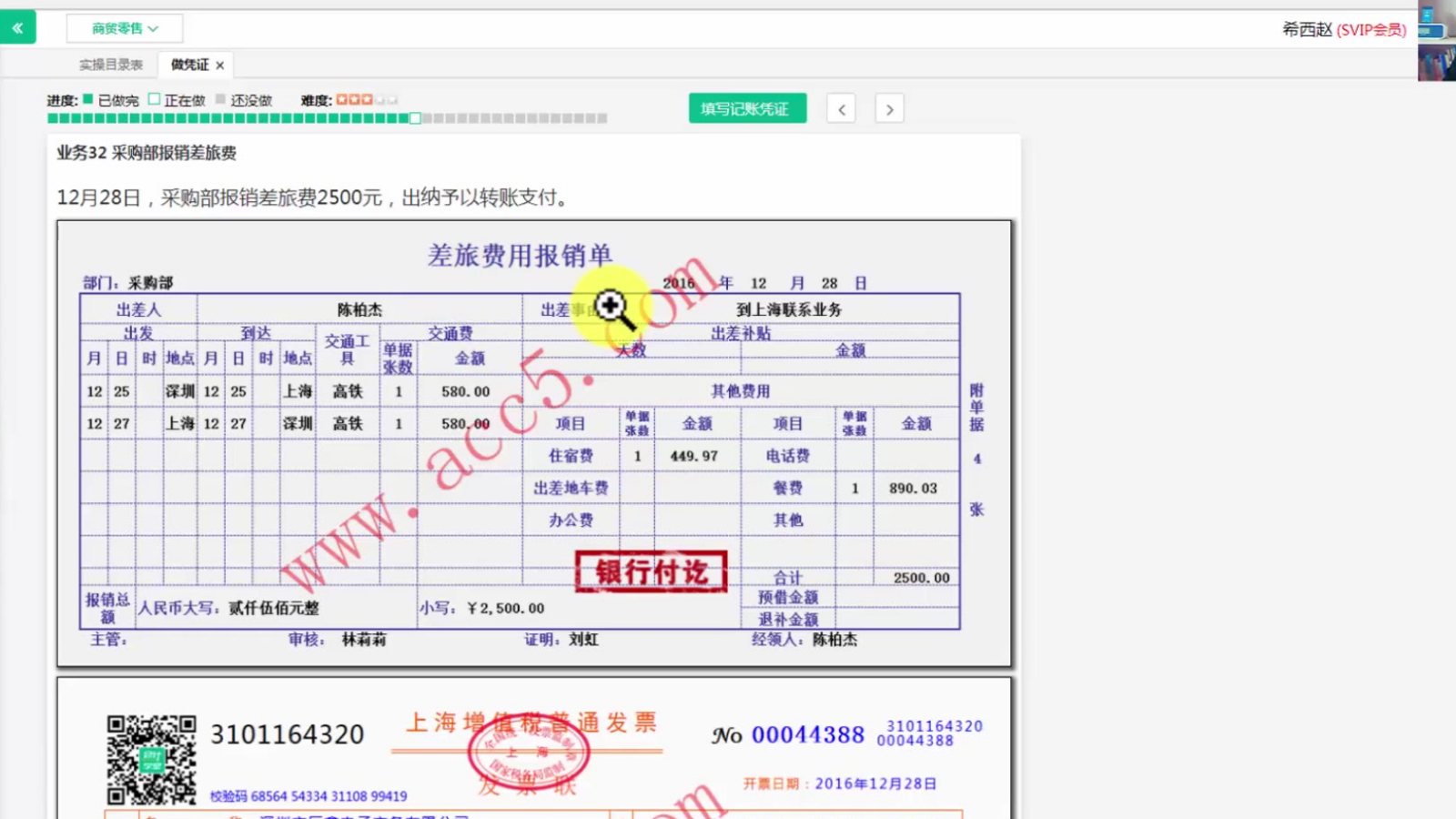Close the 做凭证 tab

tap(220, 66)
